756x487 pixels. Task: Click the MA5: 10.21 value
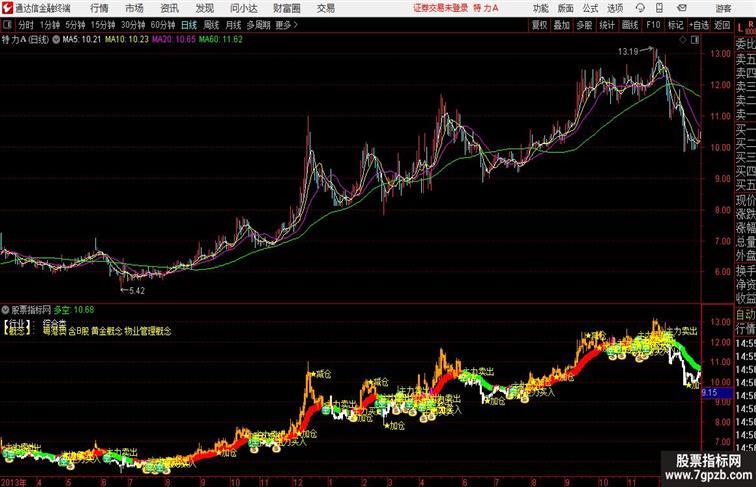tap(82, 40)
